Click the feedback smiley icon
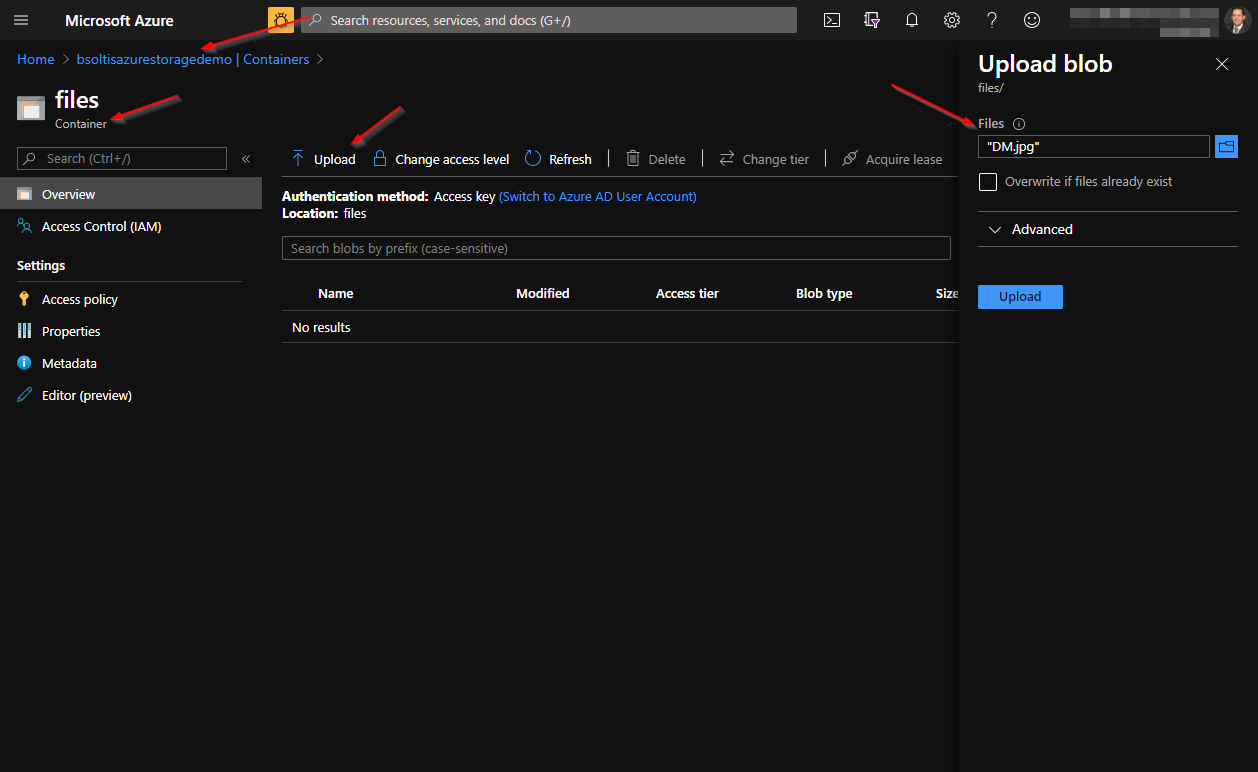 pyautogui.click(x=1031, y=20)
